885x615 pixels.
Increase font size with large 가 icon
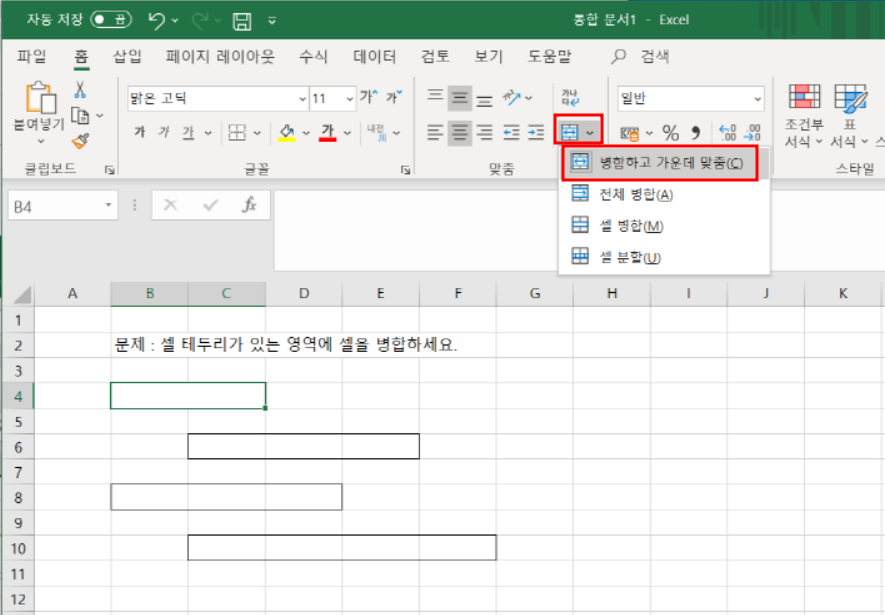[x=369, y=97]
